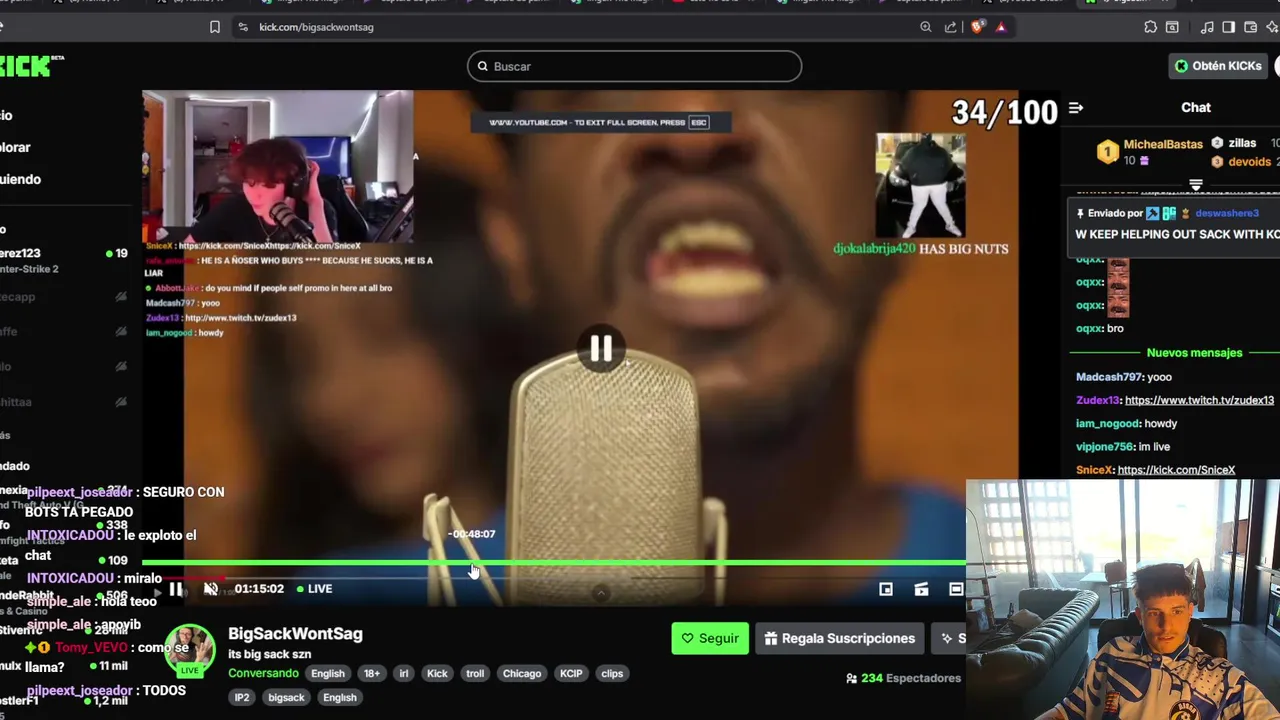Click the 234 Espectadores viewer count
Image resolution: width=1280 pixels, height=720 pixels.
(x=903, y=678)
